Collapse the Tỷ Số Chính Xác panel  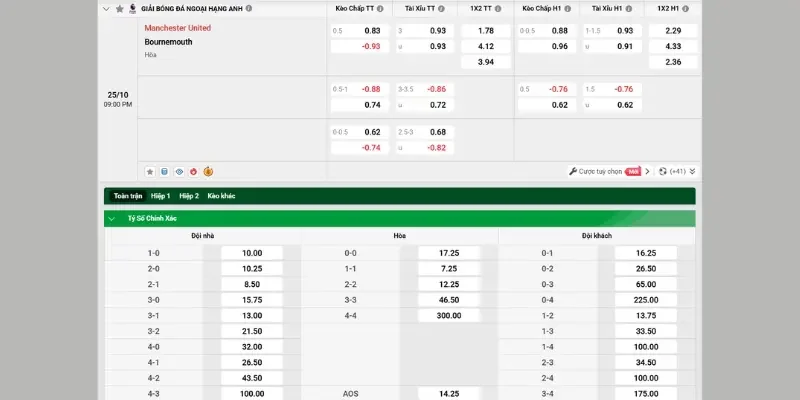[x=111, y=218]
